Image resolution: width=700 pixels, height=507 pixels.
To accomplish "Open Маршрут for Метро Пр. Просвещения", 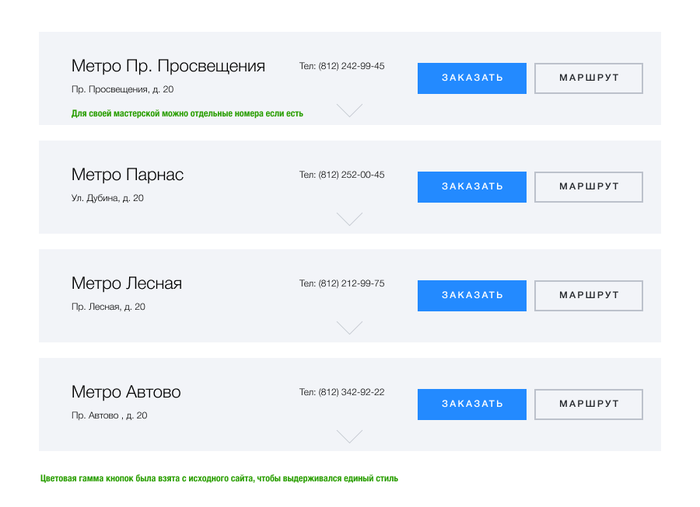I will point(588,78).
